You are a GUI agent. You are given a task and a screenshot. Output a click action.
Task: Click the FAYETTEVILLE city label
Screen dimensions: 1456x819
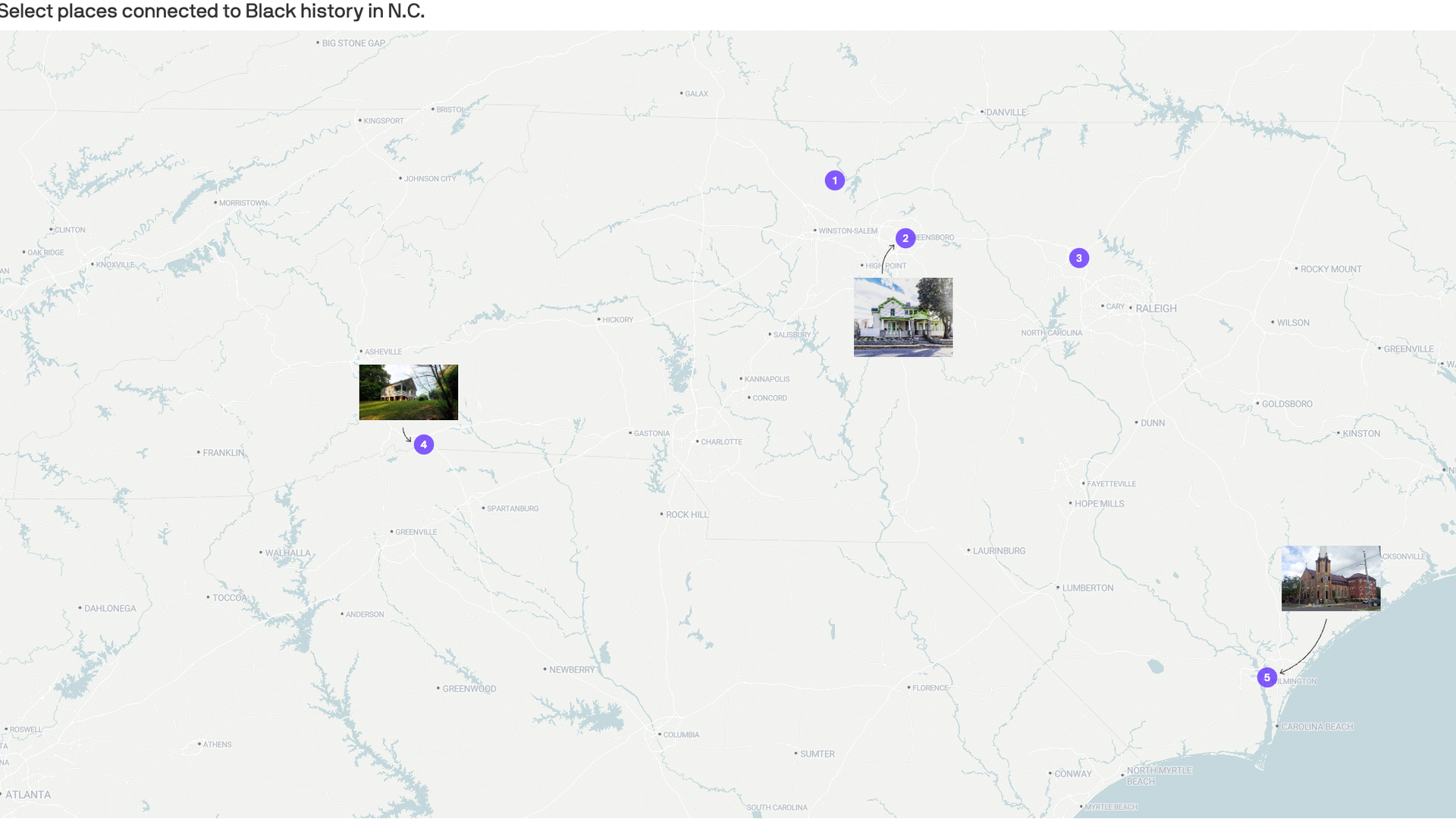[x=1112, y=484]
